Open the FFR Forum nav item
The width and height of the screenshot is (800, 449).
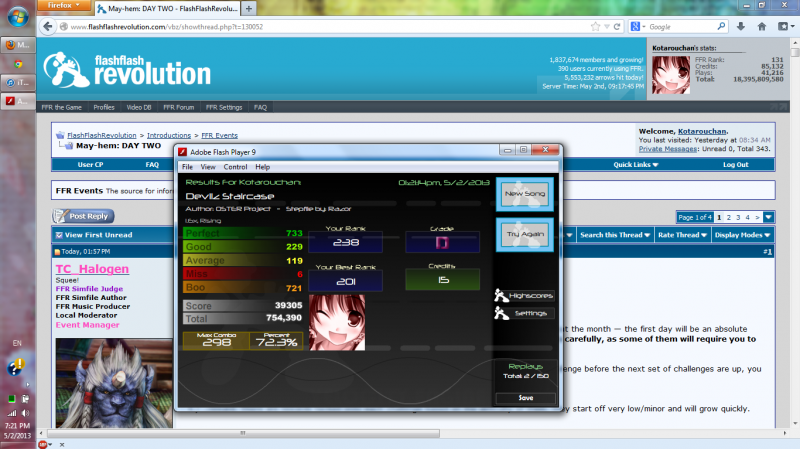tap(179, 107)
